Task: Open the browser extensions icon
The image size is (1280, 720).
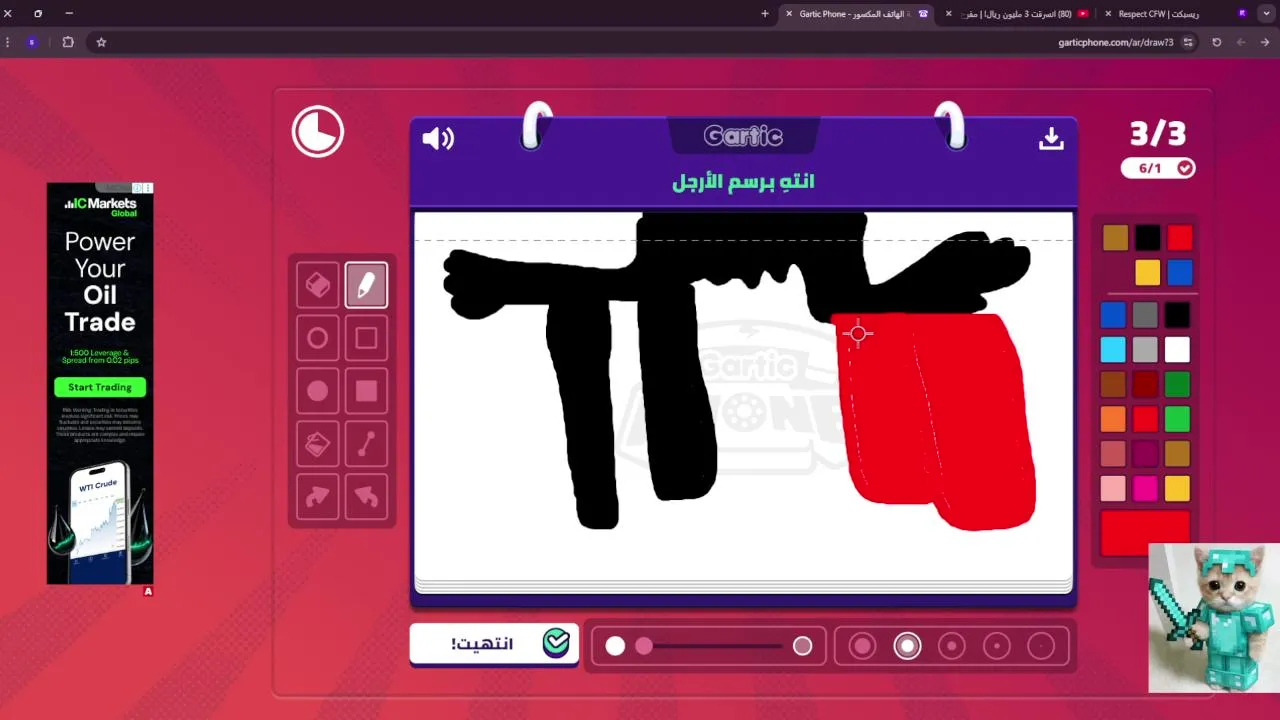Action: [x=68, y=42]
